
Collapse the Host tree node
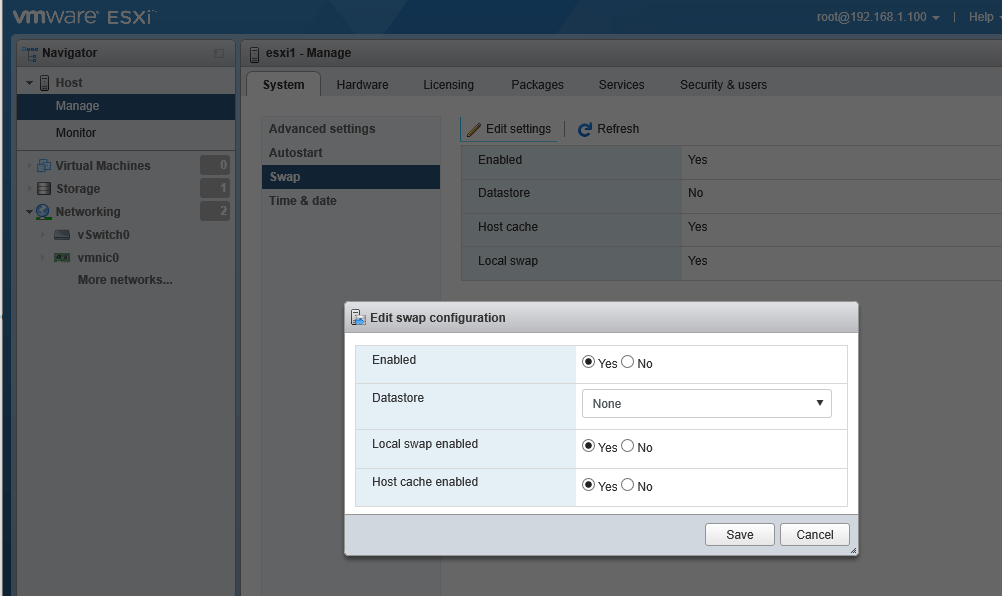(x=30, y=83)
